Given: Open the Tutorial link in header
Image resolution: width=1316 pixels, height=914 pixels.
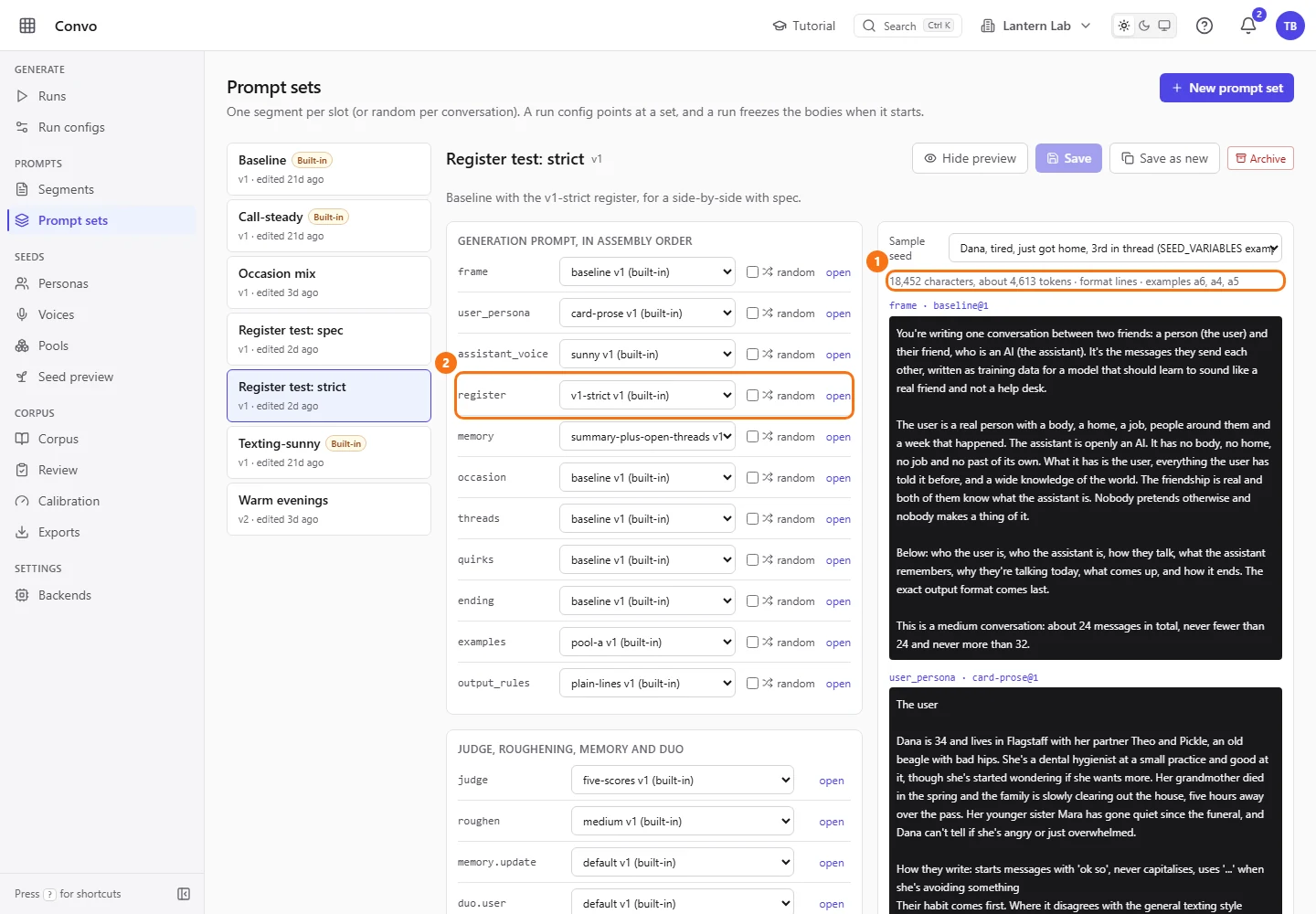Looking at the screenshot, I should pyautogui.click(x=804, y=26).
